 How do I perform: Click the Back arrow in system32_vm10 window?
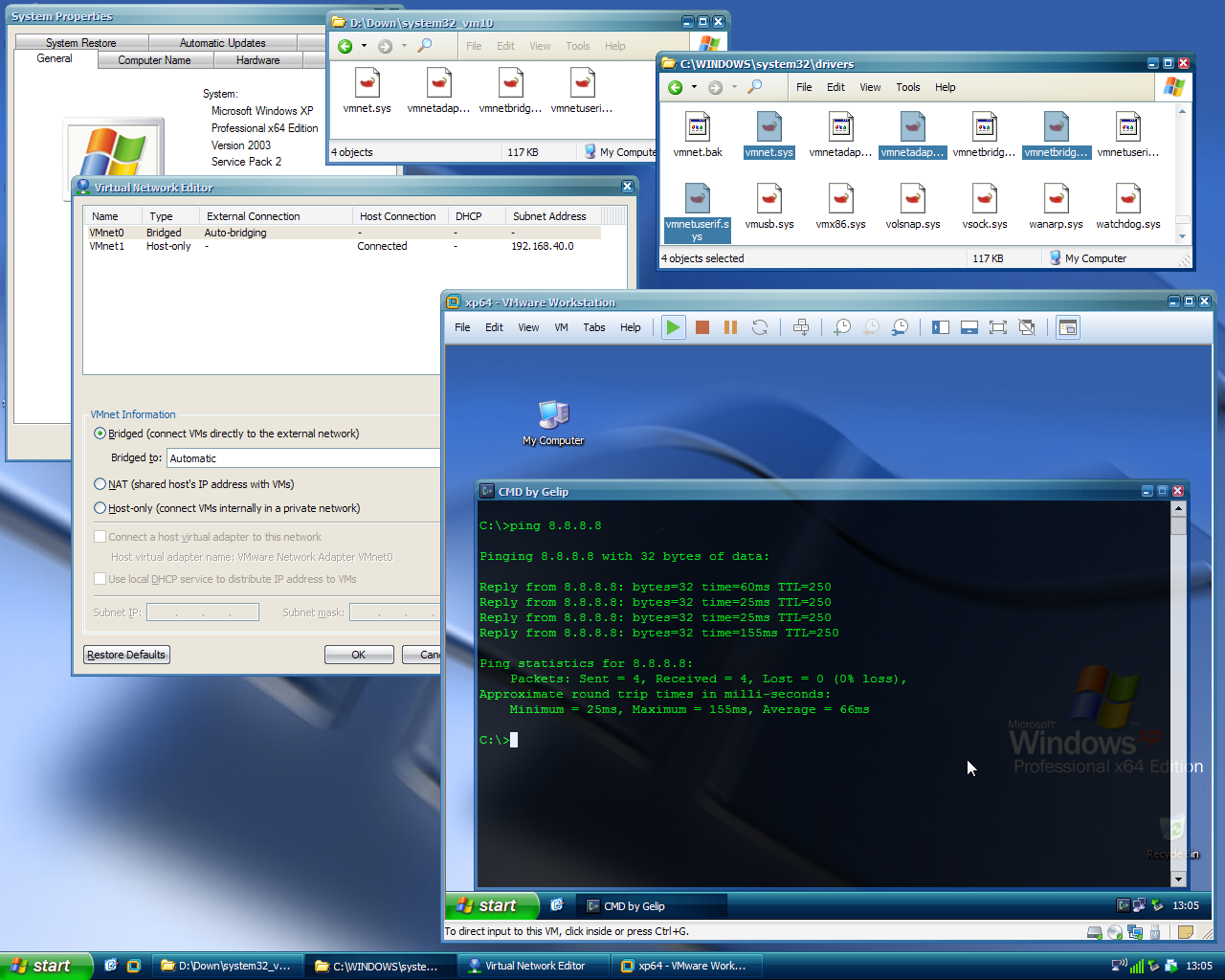coord(345,46)
